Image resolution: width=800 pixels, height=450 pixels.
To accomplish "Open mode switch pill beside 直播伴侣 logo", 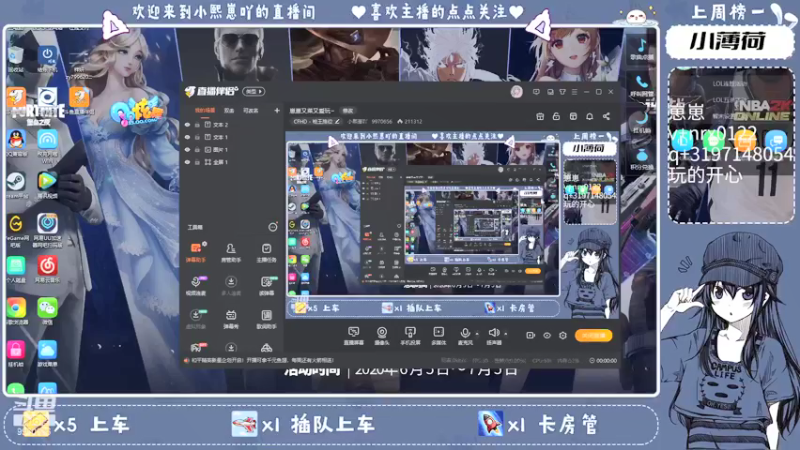I will point(254,91).
